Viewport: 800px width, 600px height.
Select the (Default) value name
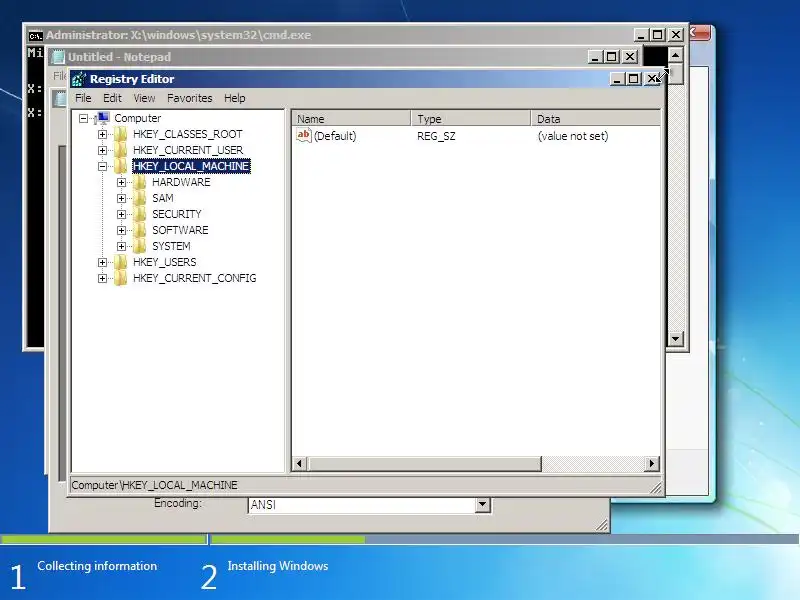(x=335, y=136)
